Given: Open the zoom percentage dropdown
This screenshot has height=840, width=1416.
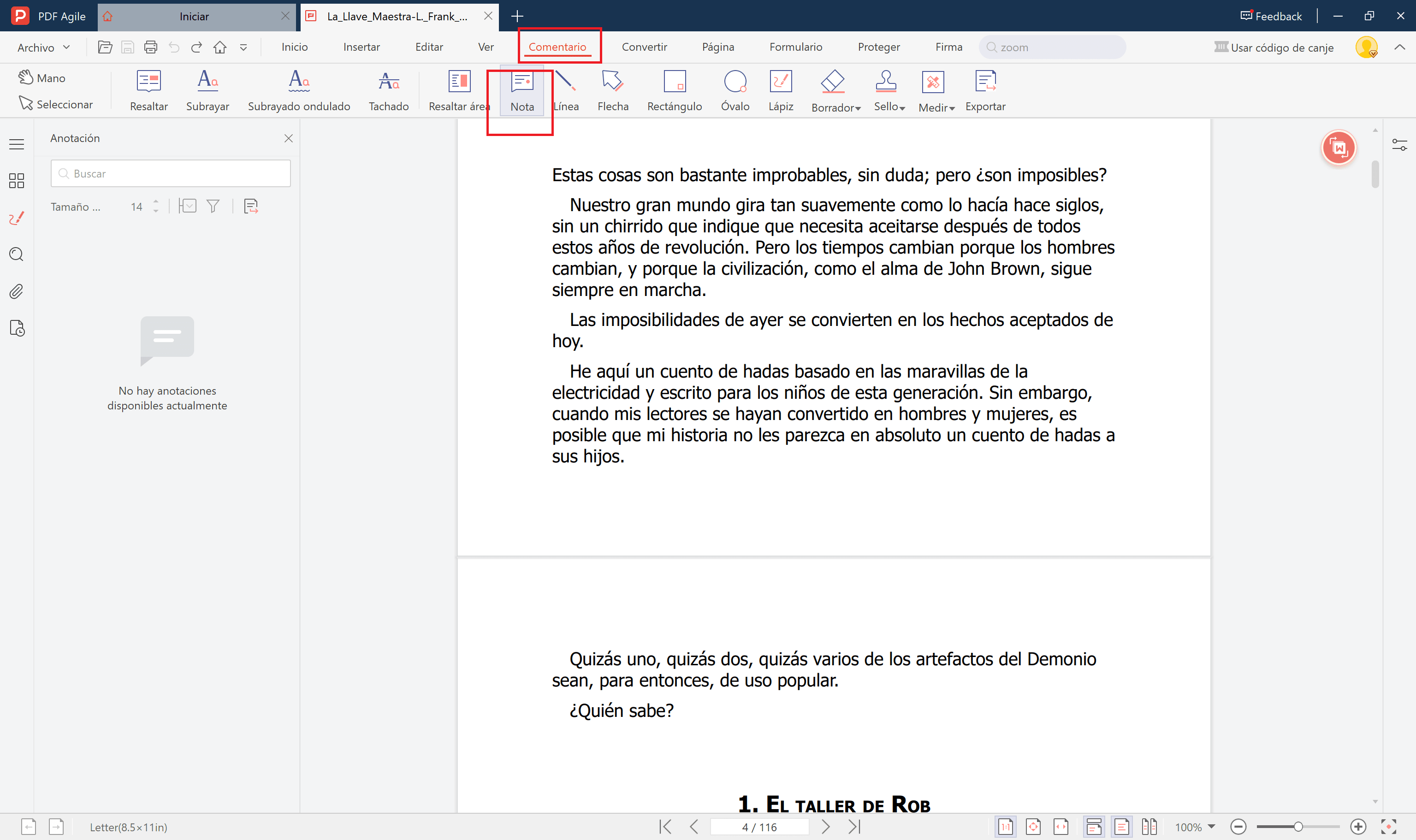Looking at the screenshot, I should coord(1194,827).
